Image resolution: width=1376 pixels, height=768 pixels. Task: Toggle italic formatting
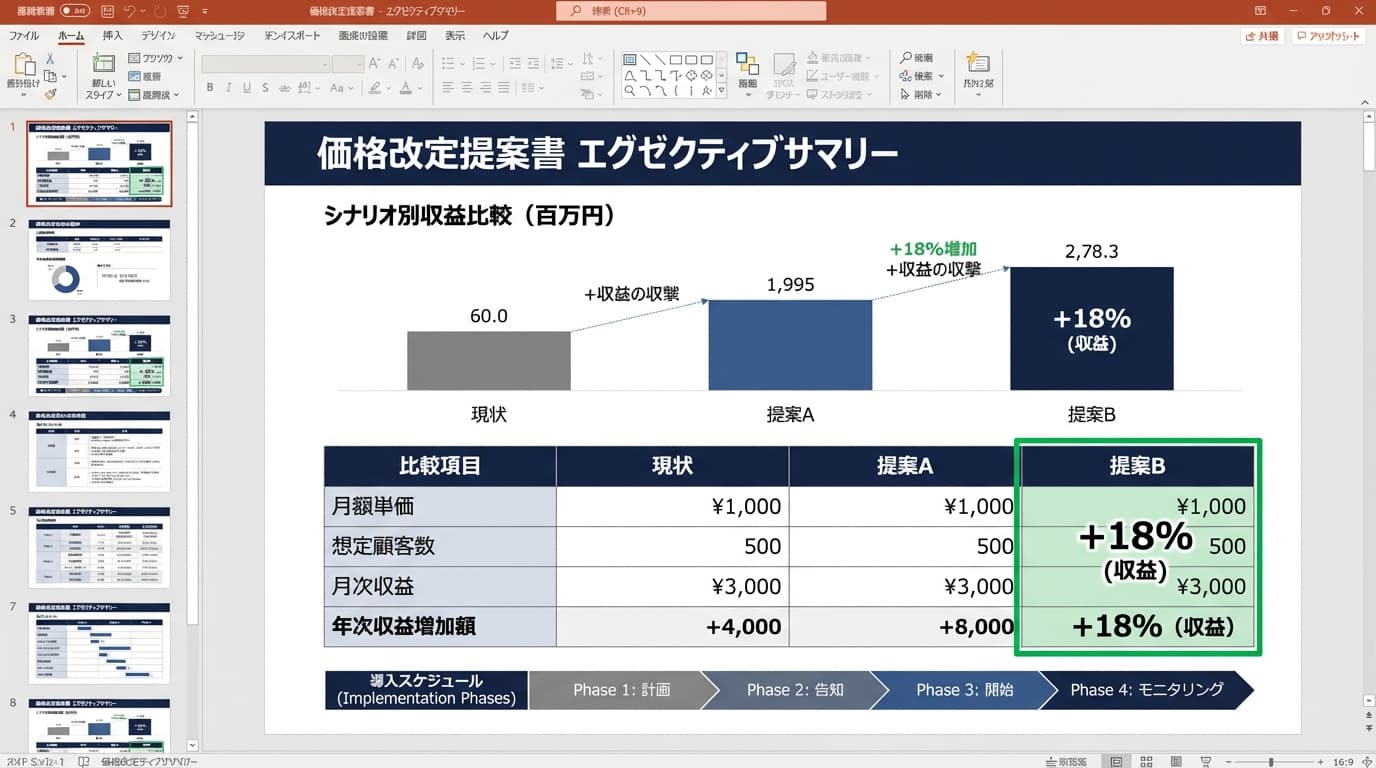[229, 88]
